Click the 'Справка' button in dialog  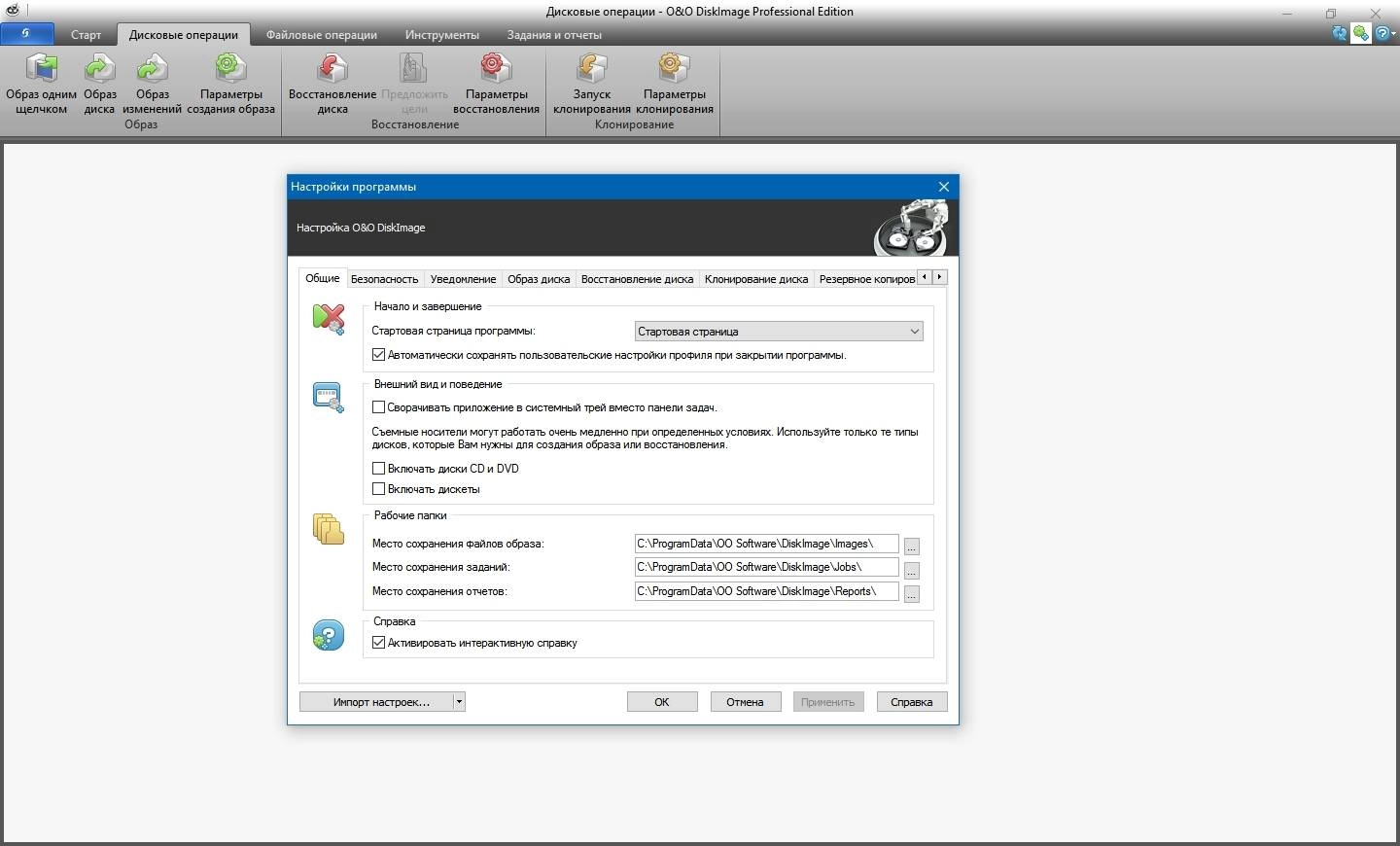coord(912,701)
